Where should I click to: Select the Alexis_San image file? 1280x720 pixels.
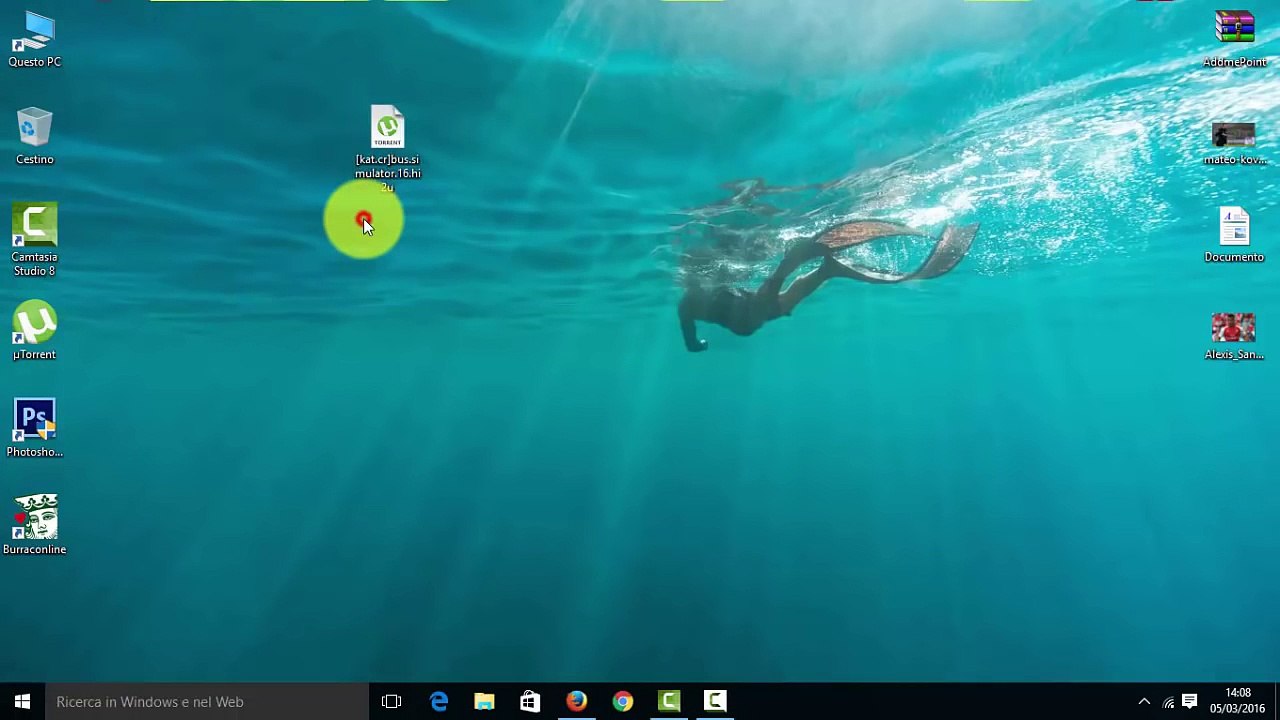tap(1234, 337)
